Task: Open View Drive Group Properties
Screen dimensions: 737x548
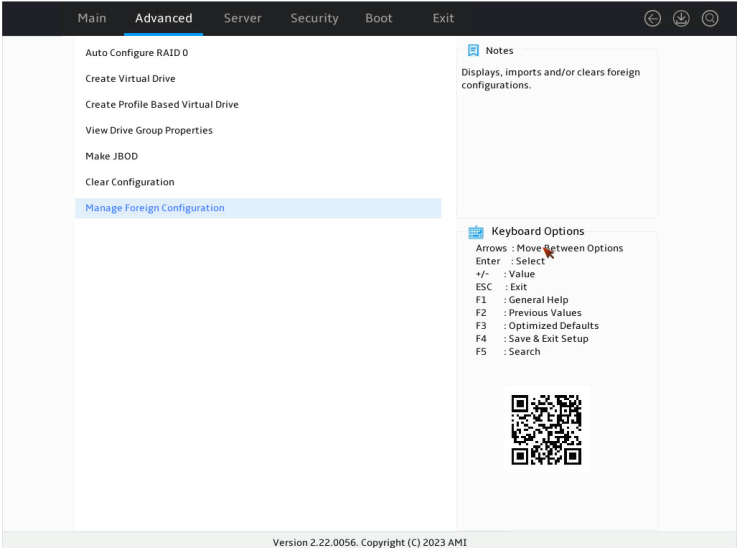Action: 258,130
